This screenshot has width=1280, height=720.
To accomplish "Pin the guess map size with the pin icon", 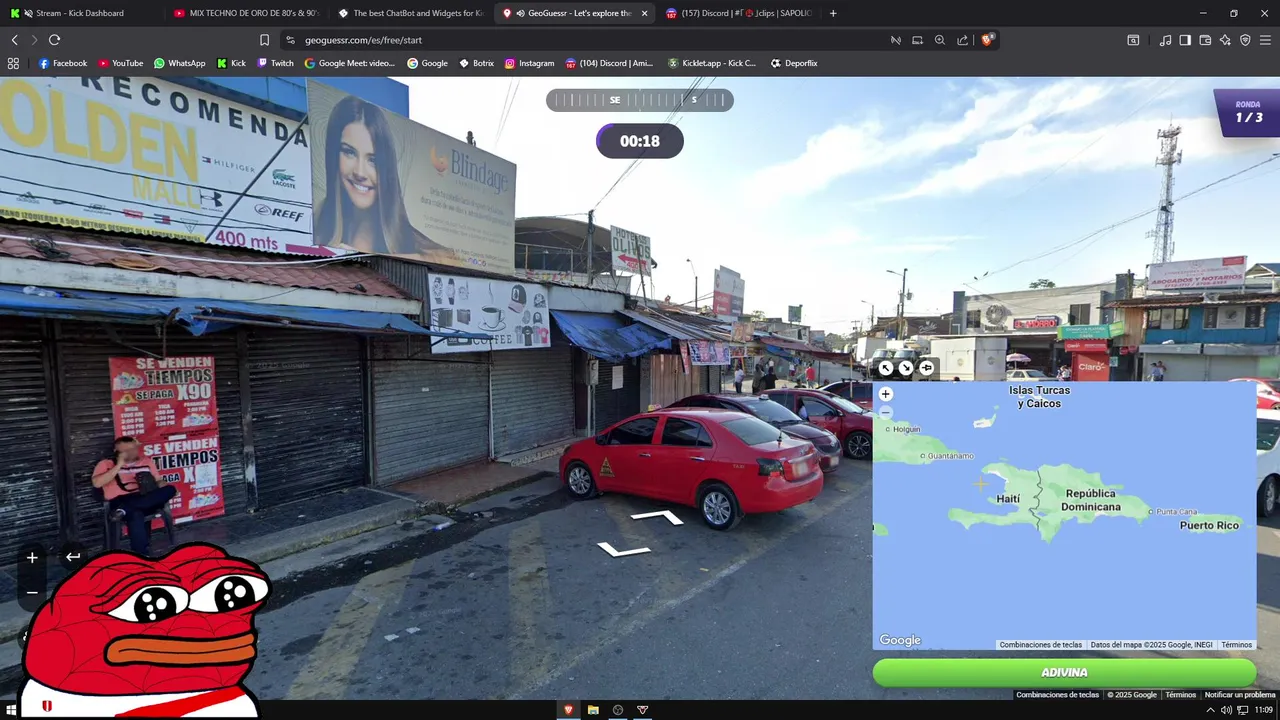I will [x=926, y=368].
